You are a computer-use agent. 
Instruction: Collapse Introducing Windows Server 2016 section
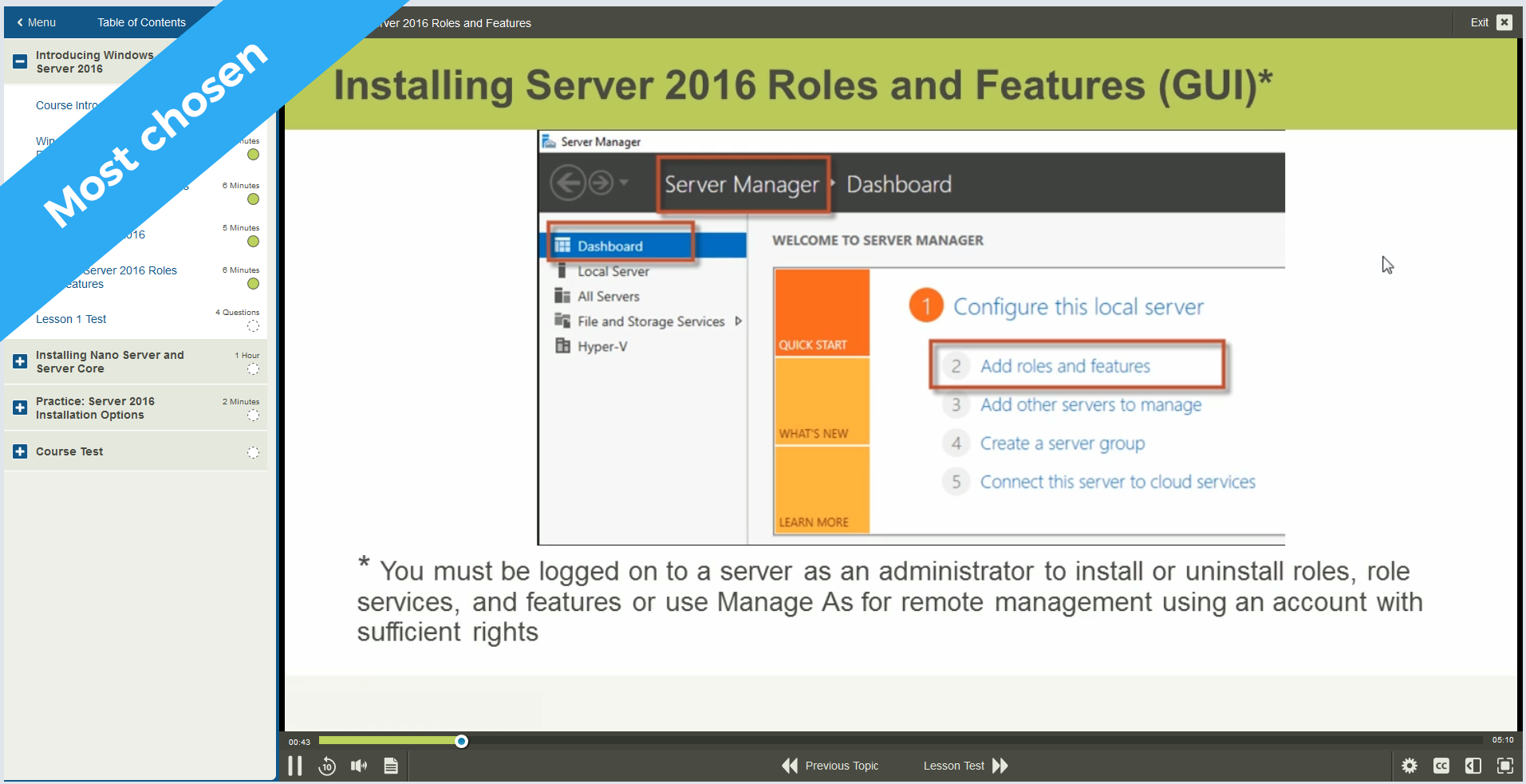tap(20, 61)
